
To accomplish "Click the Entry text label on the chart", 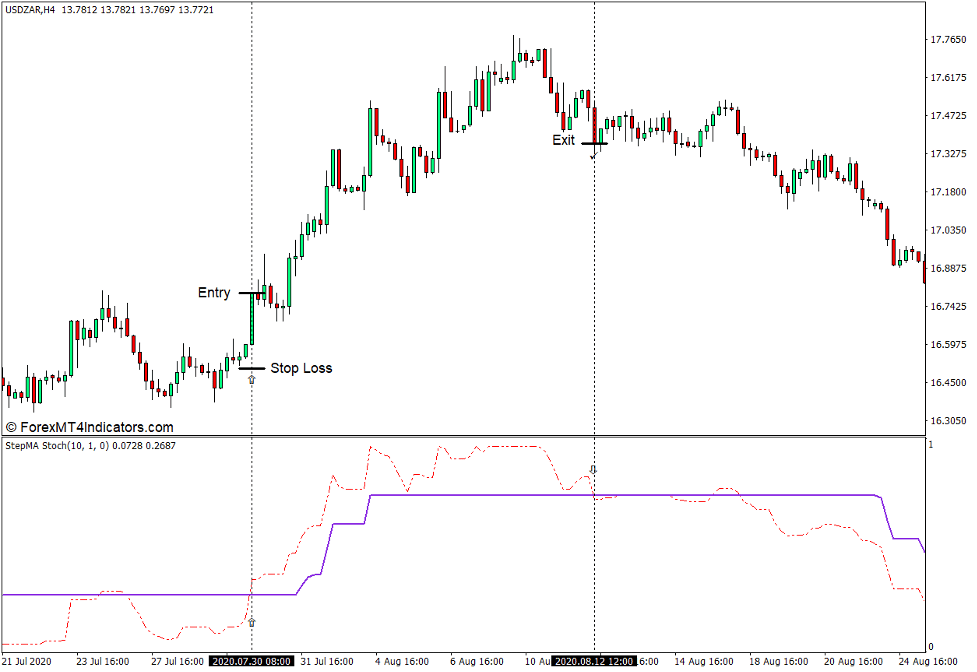I will pos(213,293).
